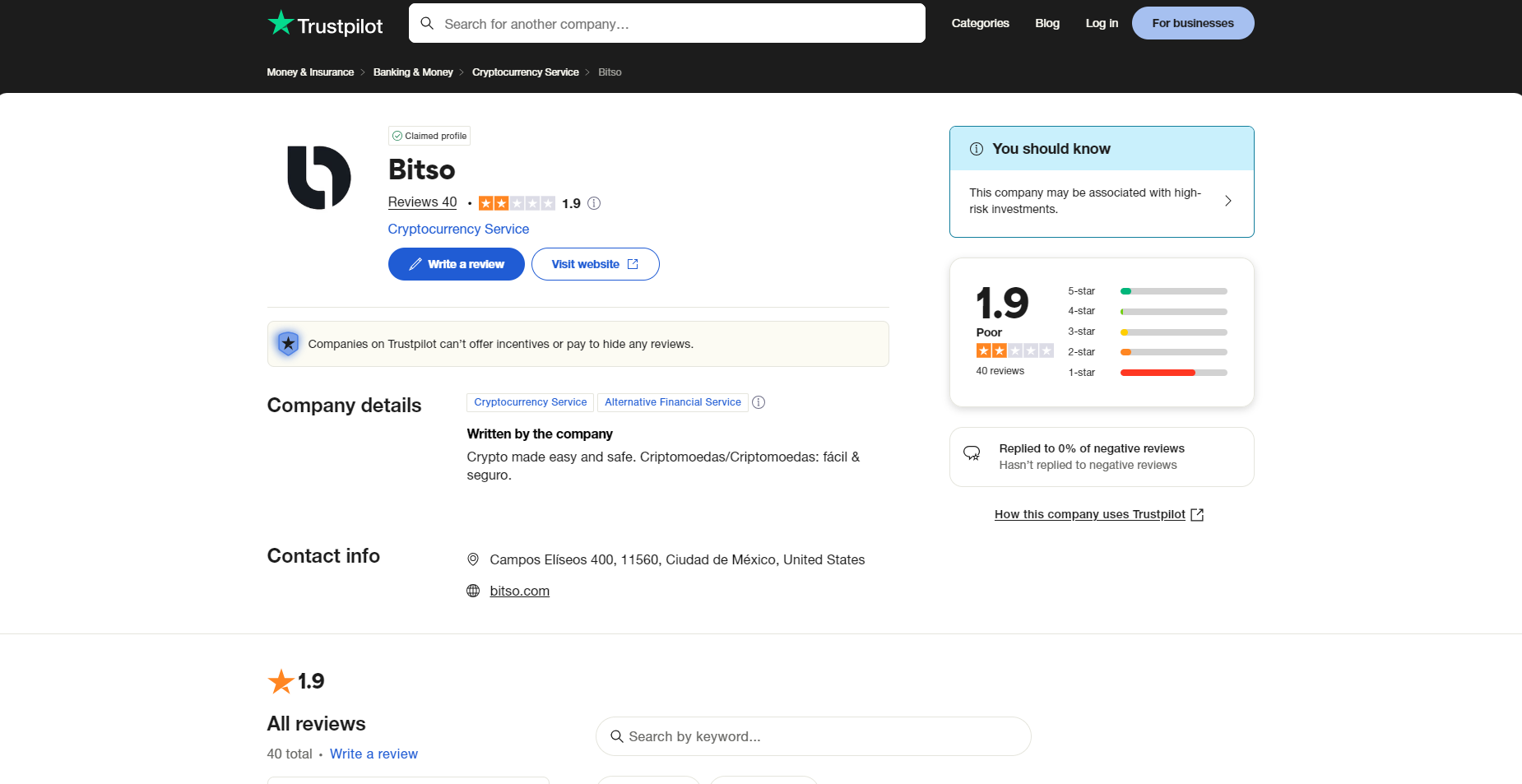Click the incentives notice text
This screenshot has width=1522, height=784.
click(500, 344)
